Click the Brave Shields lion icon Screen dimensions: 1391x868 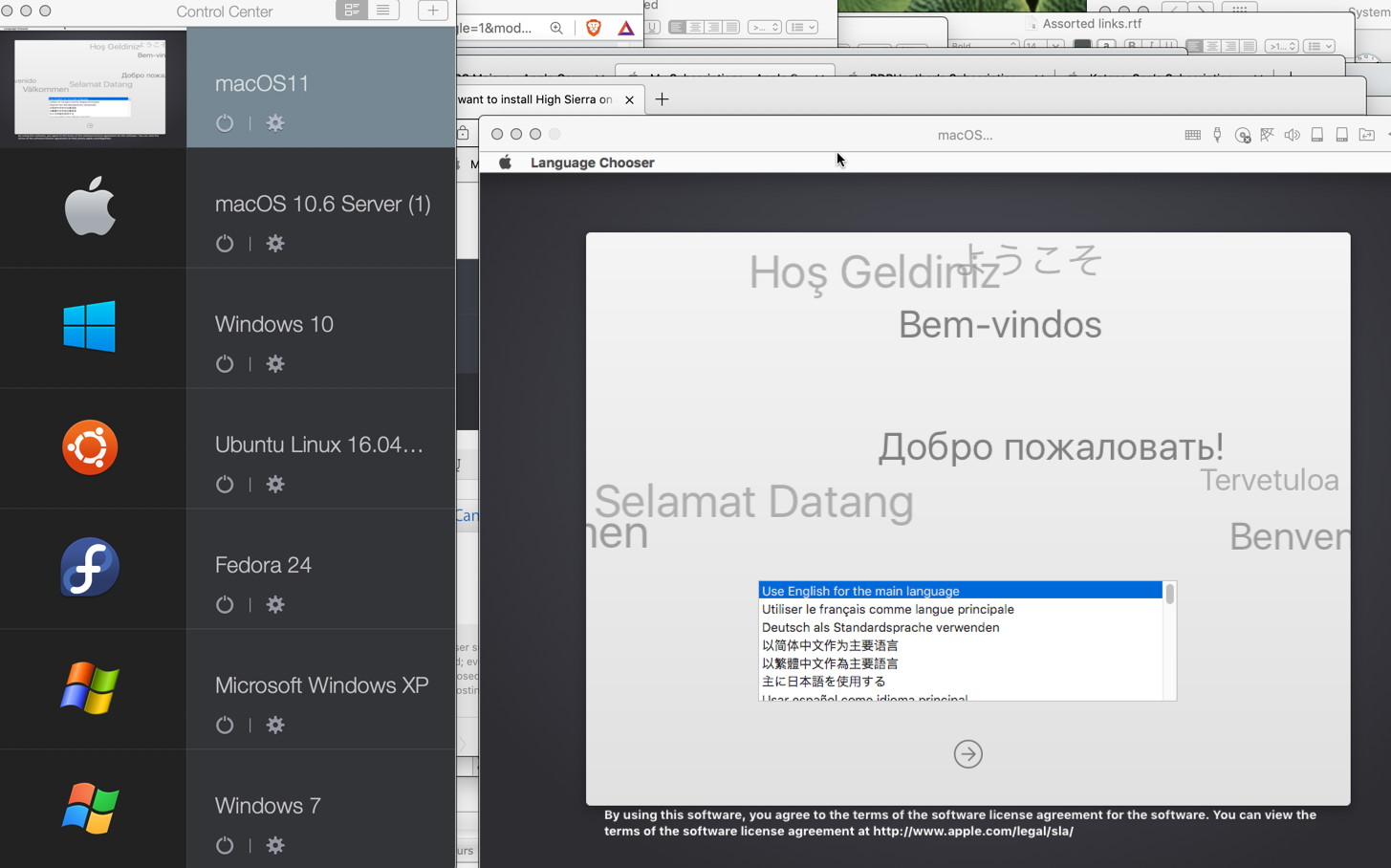594,28
